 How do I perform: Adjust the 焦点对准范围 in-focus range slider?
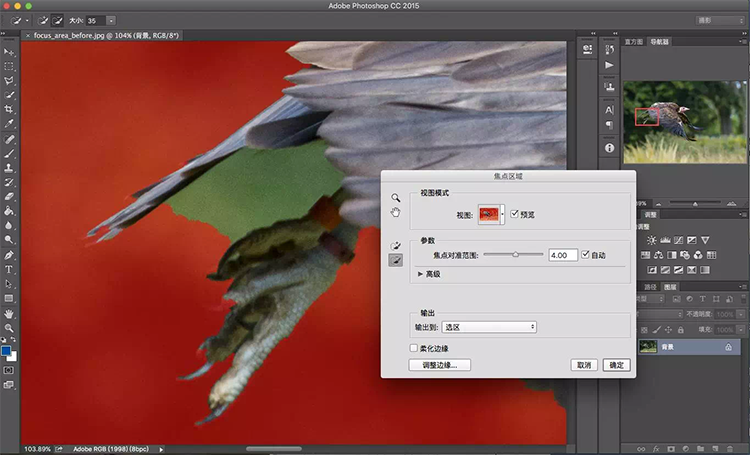pos(516,255)
